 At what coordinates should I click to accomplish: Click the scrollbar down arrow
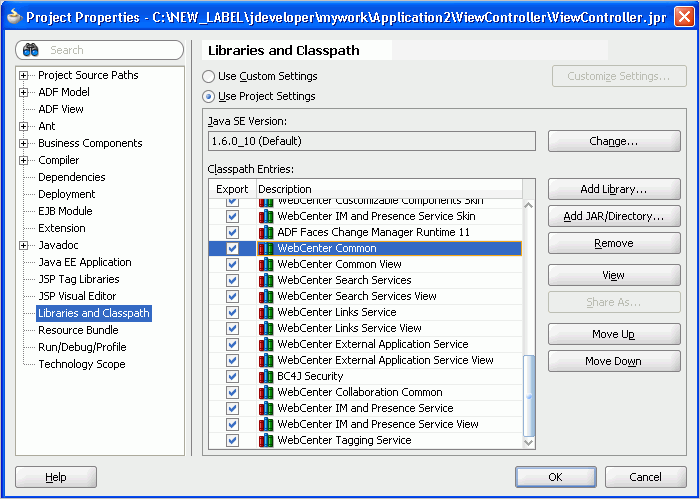click(x=529, y=442)
